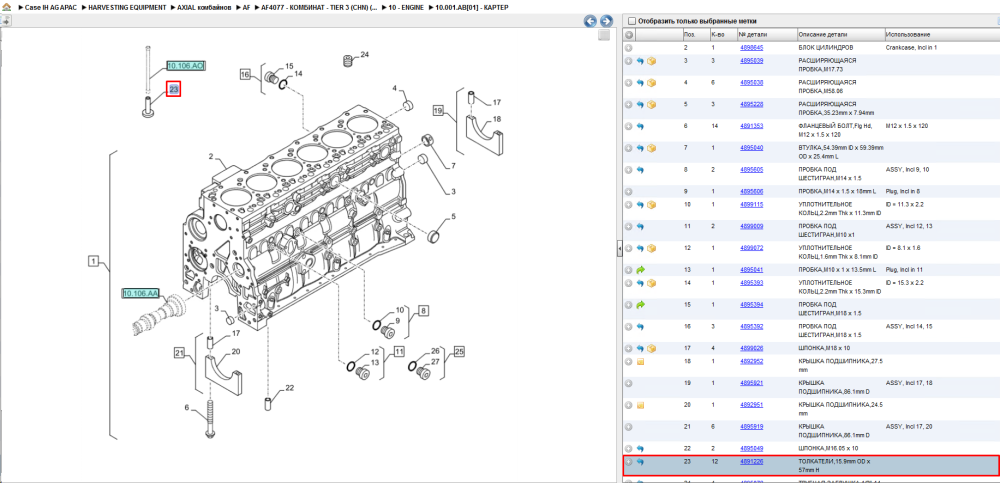Enable 'Отобразить только выбранные метки' checkbox
The height and width of the screenshot is (483, 1000).
[x=632, y=21]
